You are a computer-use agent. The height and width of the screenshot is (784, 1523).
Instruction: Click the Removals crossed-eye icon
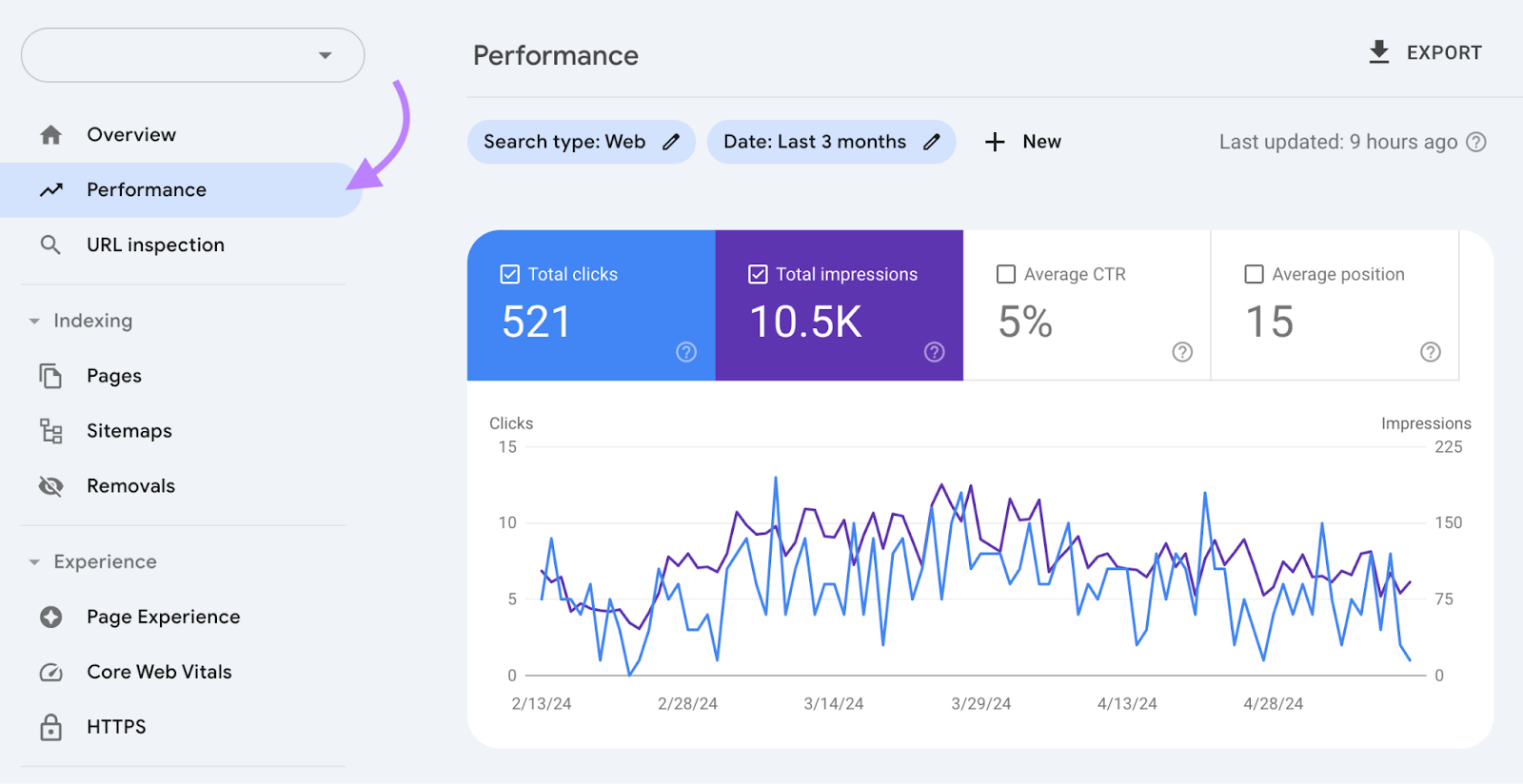point(51,486)
